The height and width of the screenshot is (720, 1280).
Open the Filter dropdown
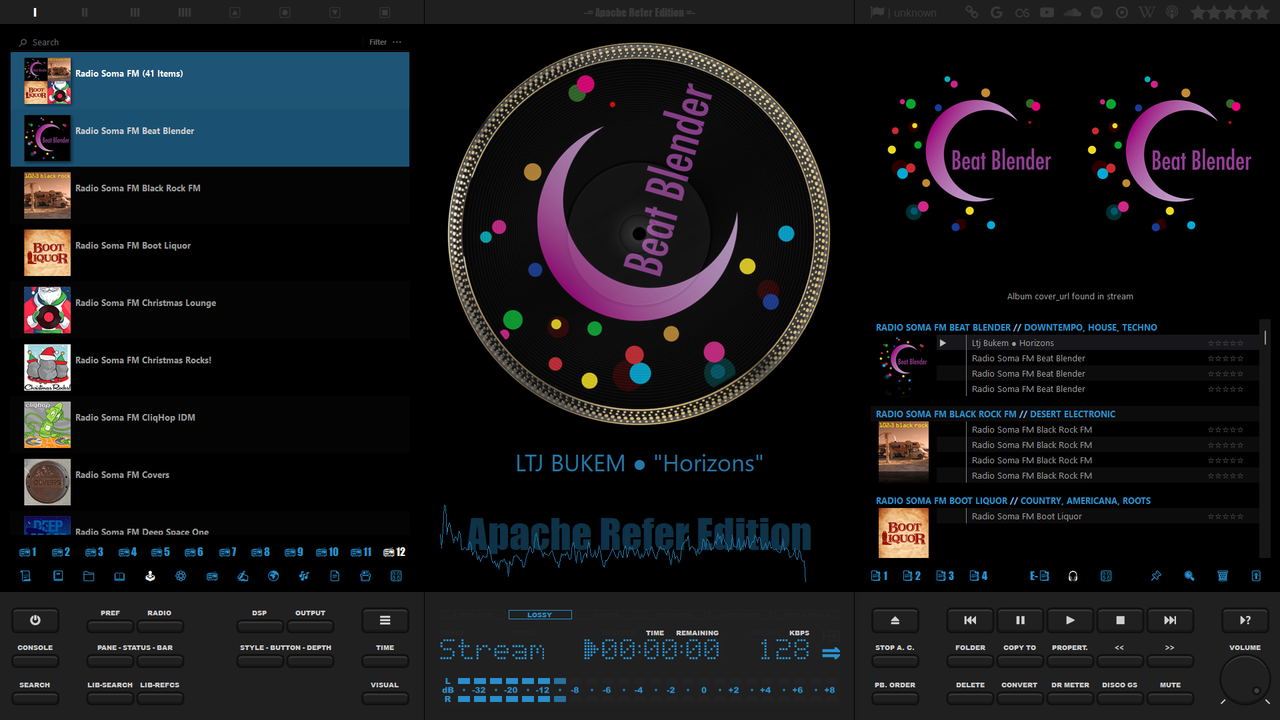378,42
